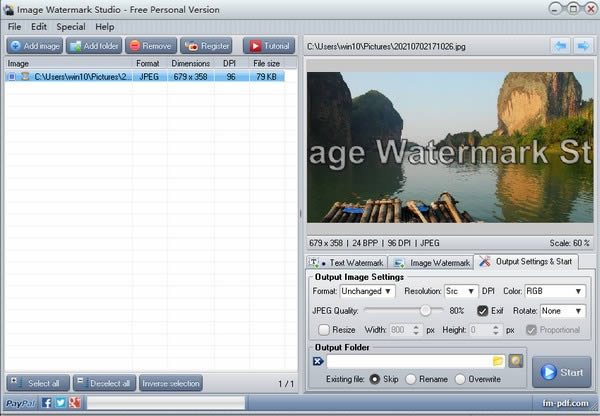Open output folder with magnifier icon
The height and width of the screenshot is (416, 600).
point(515,361)
